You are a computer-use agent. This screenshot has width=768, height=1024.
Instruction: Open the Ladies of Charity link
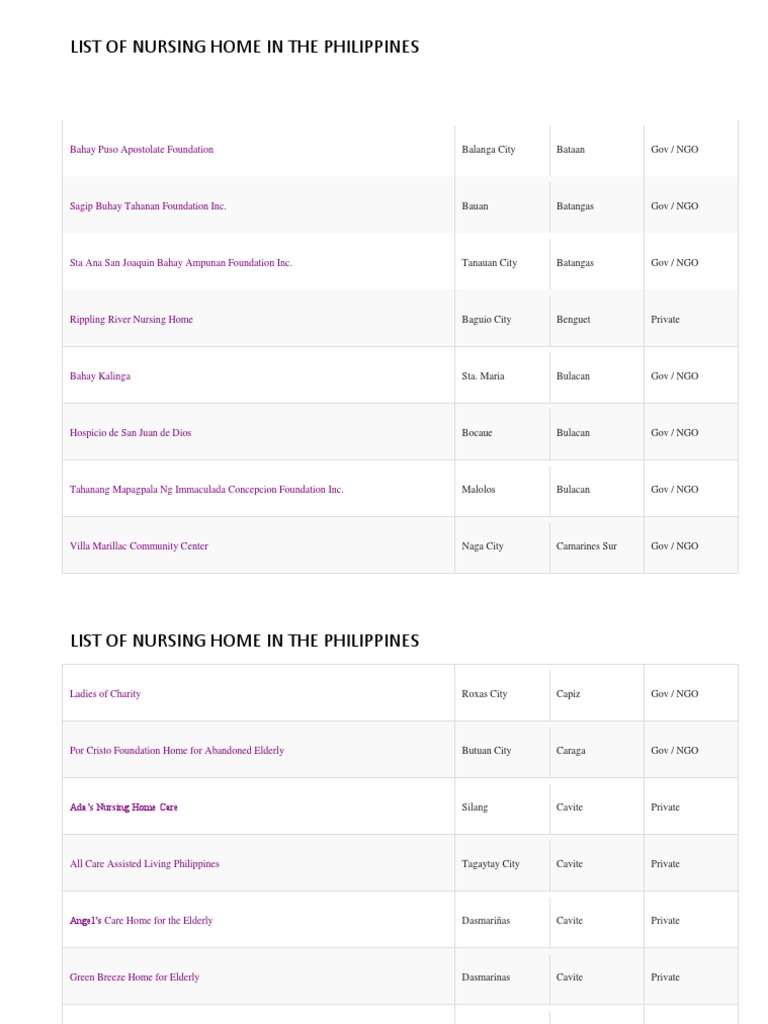coord(105,694)
